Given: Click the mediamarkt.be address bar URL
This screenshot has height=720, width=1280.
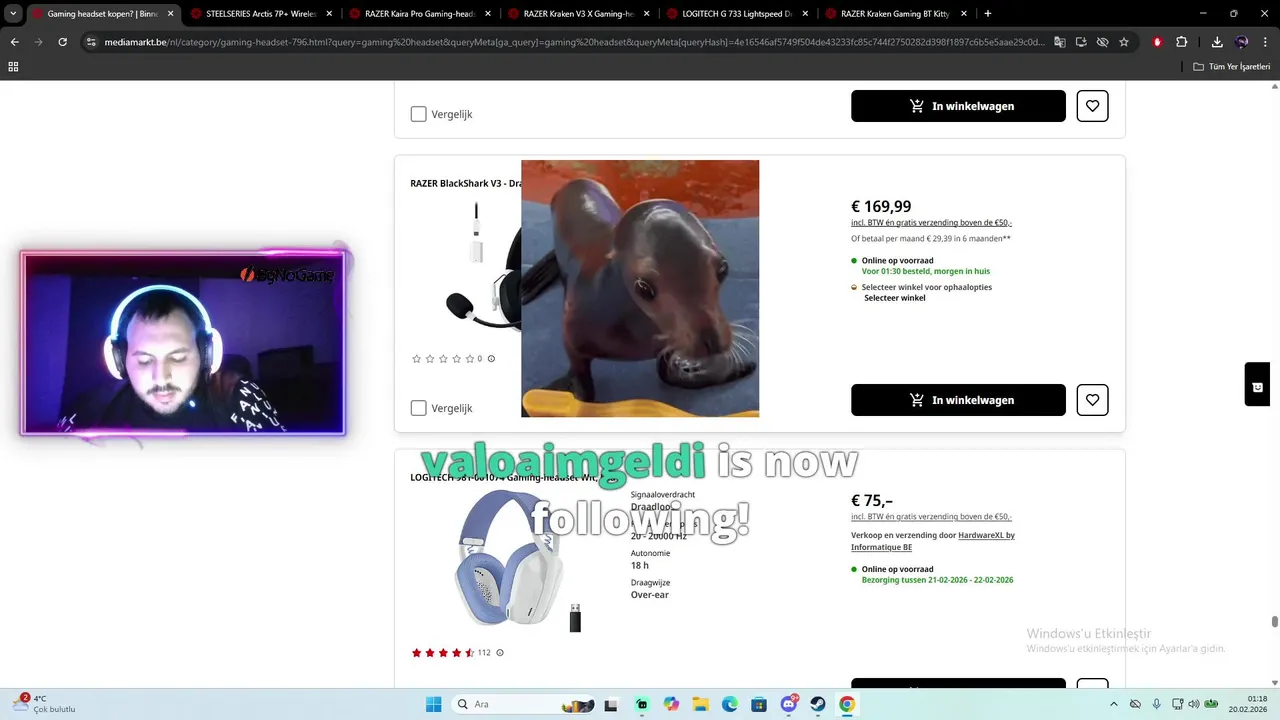Looking at the screenshot, I should click(574, 42).
